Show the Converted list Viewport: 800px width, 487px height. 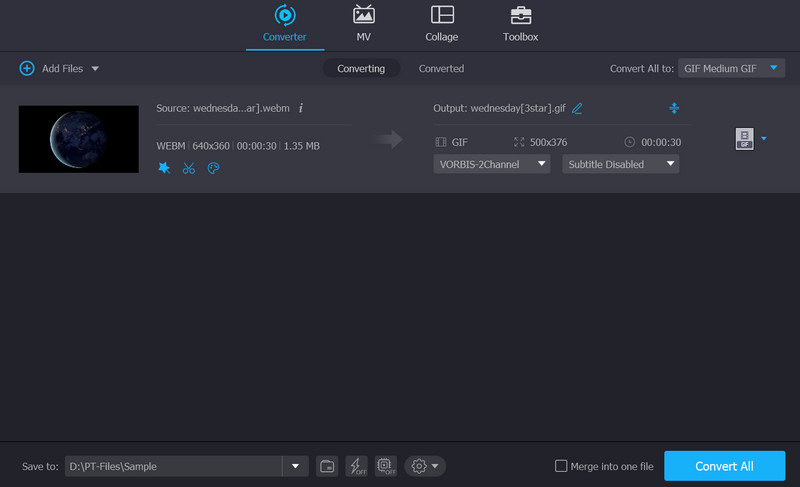tap(441, 69)
